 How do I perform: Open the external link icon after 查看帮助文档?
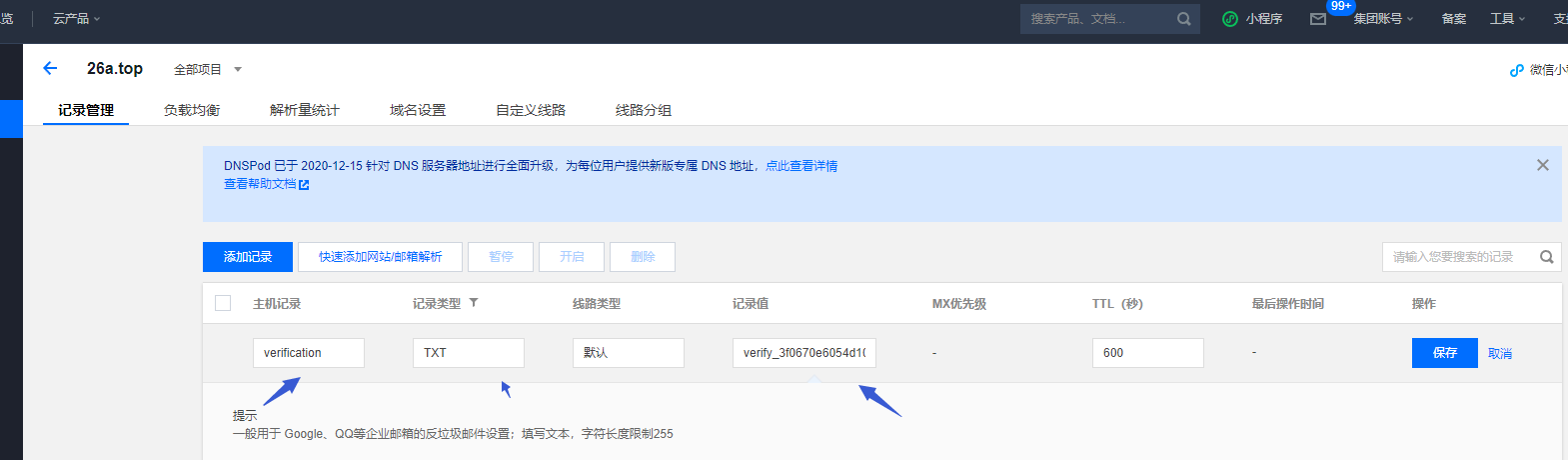[x=304, y=185]
